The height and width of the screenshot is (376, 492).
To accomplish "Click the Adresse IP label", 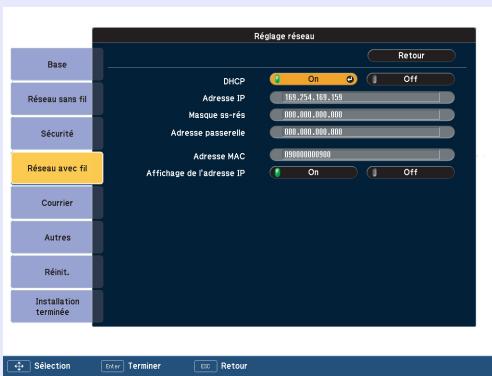I will pos(224,98).
